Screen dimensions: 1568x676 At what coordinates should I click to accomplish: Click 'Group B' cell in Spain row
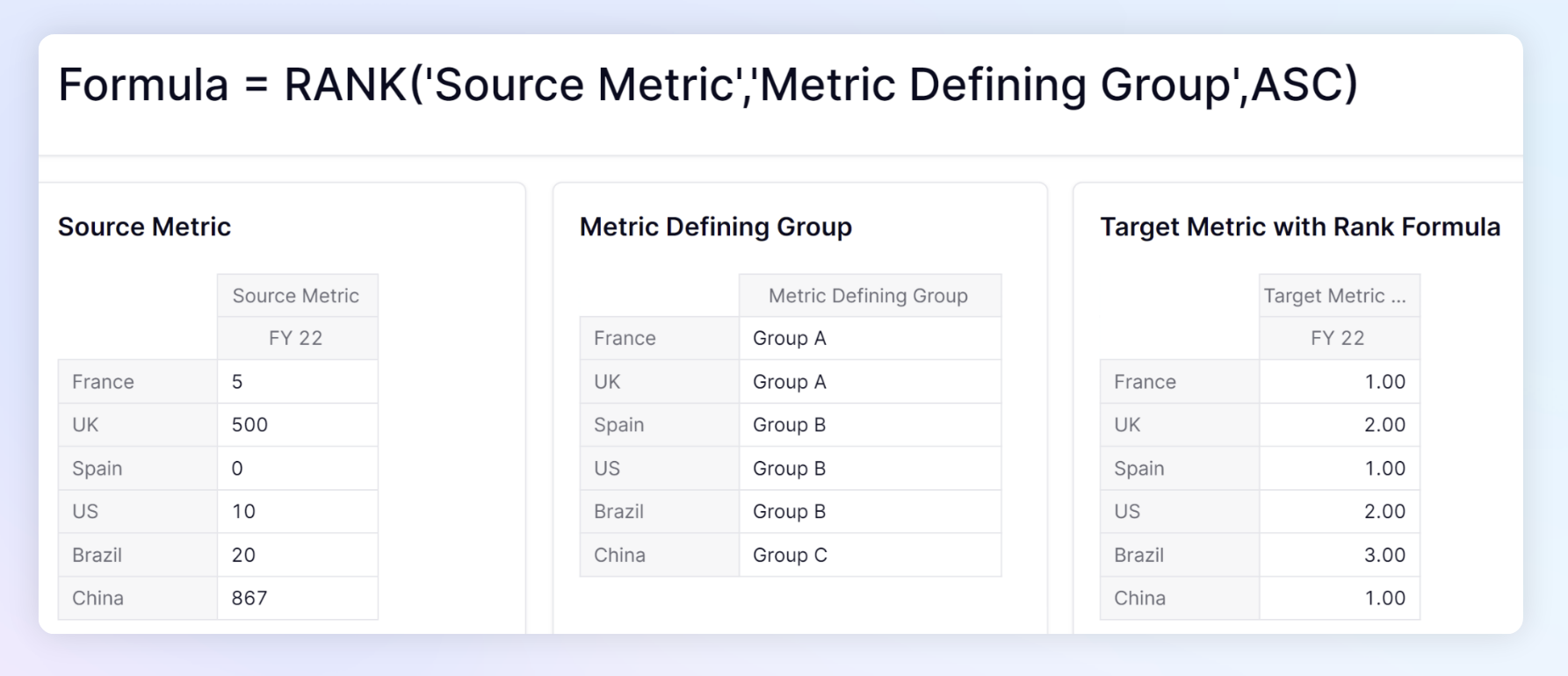click(x=870, y=425)
